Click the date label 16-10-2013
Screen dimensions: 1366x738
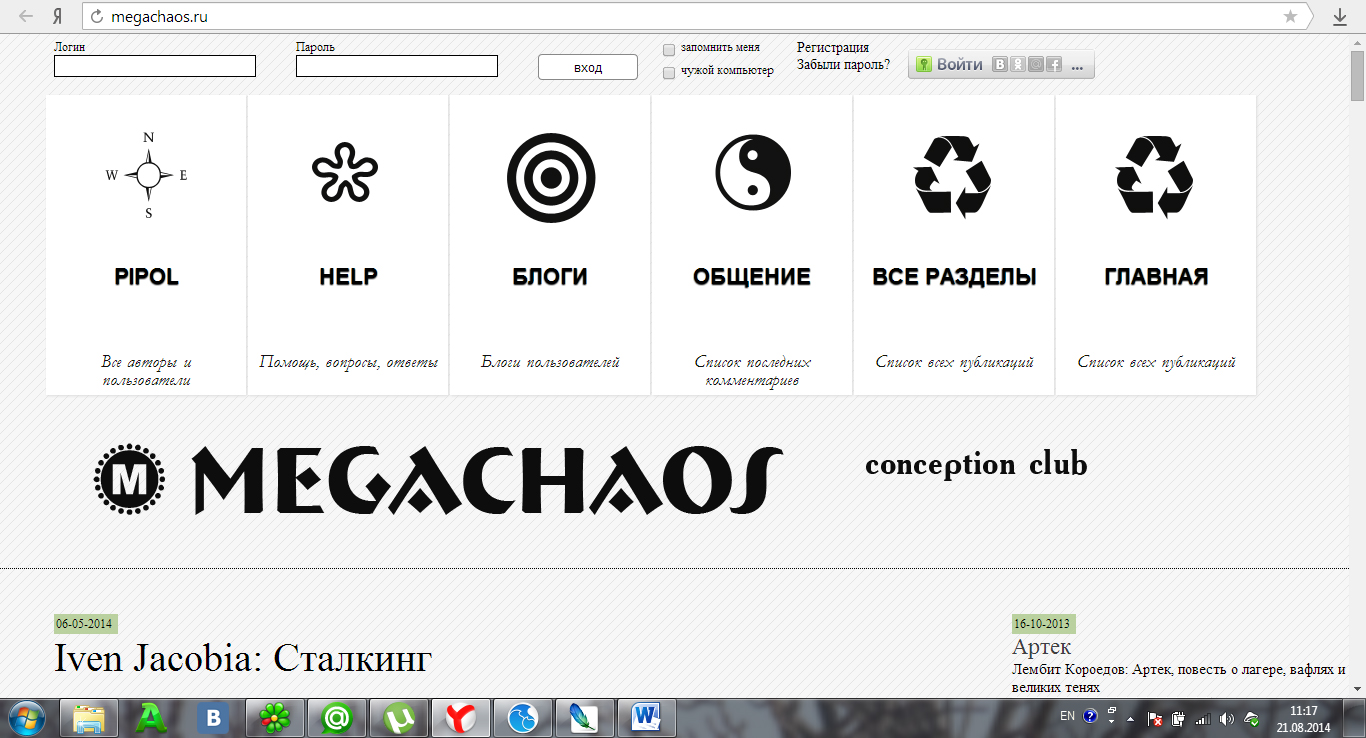tap(1043, 624)
